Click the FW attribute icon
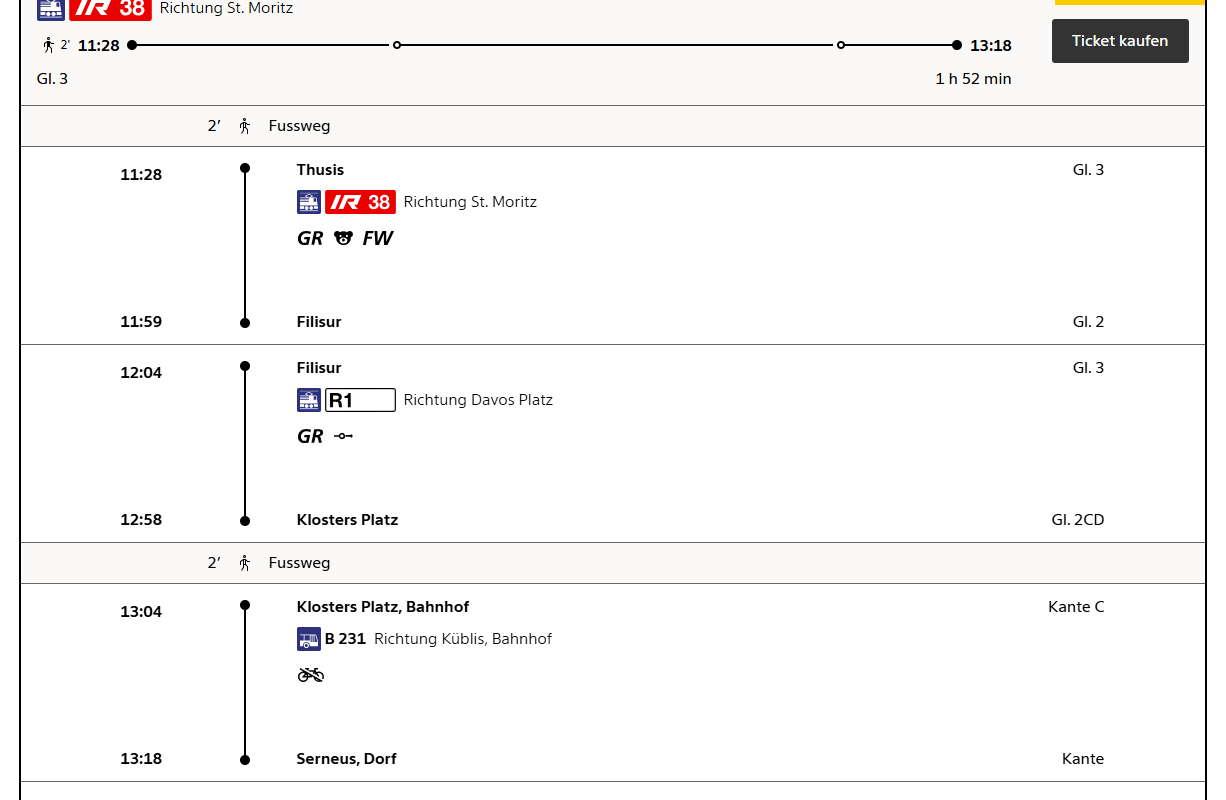 (x=378, y=238)
